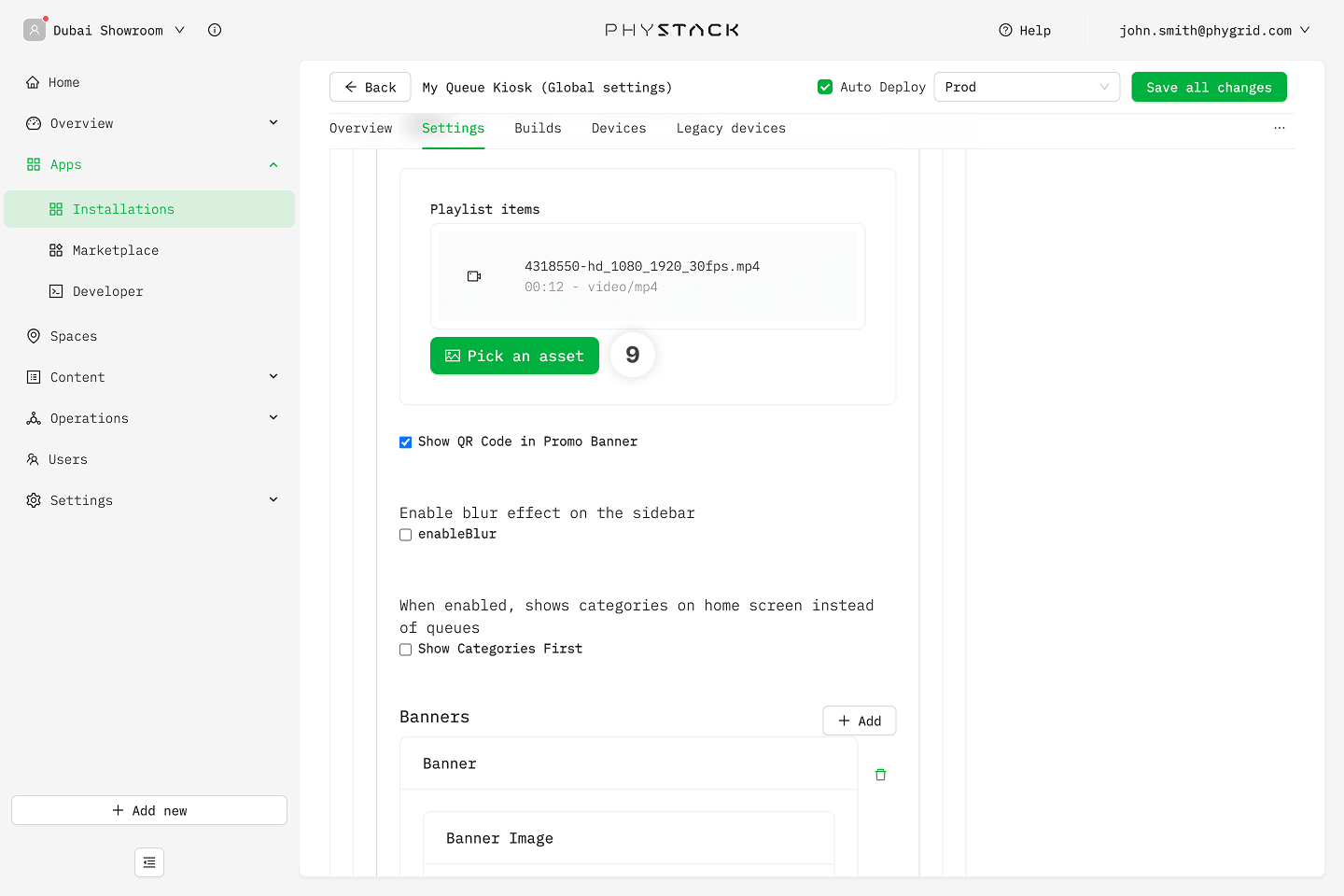Click Save all changes button

pos(1209,87)
